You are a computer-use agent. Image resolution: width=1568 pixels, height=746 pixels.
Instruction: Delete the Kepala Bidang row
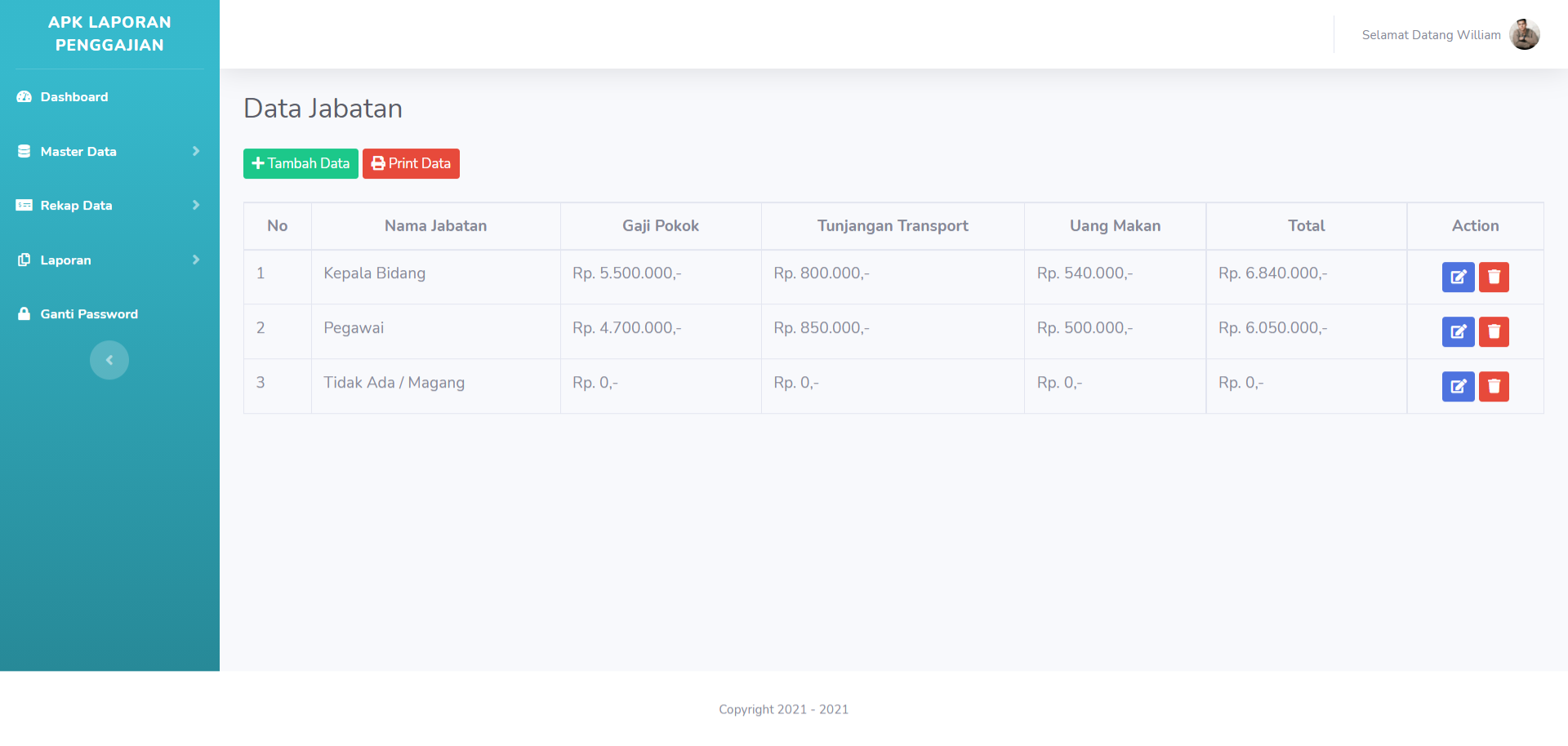[x=1494, y=278]
